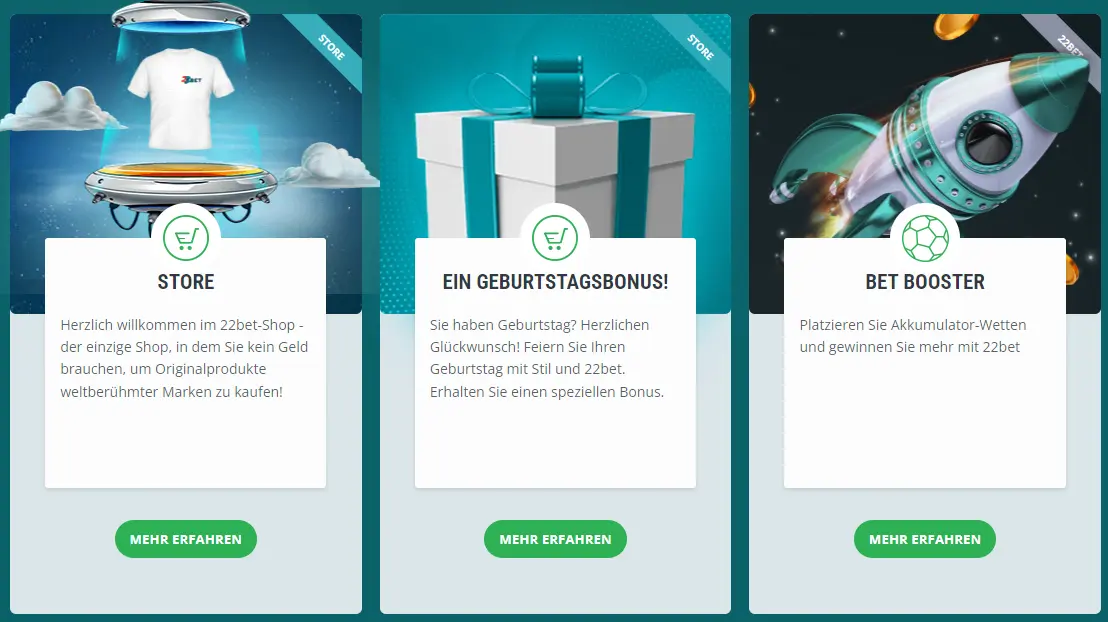Click the STORE ribbon on T-shirt card

(x=331, y=47)
